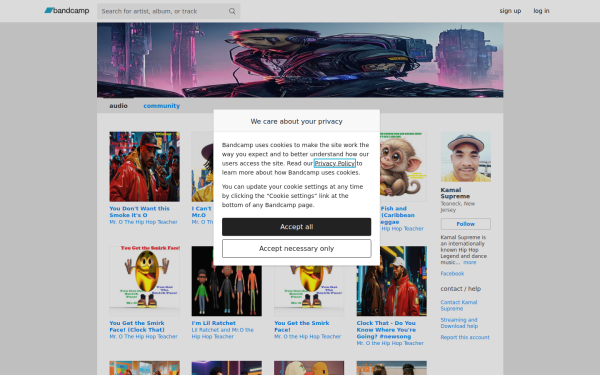Screen dimensions: 600x375
Task: Click Contact Kamal Supreme link
Action: (458, 305)
